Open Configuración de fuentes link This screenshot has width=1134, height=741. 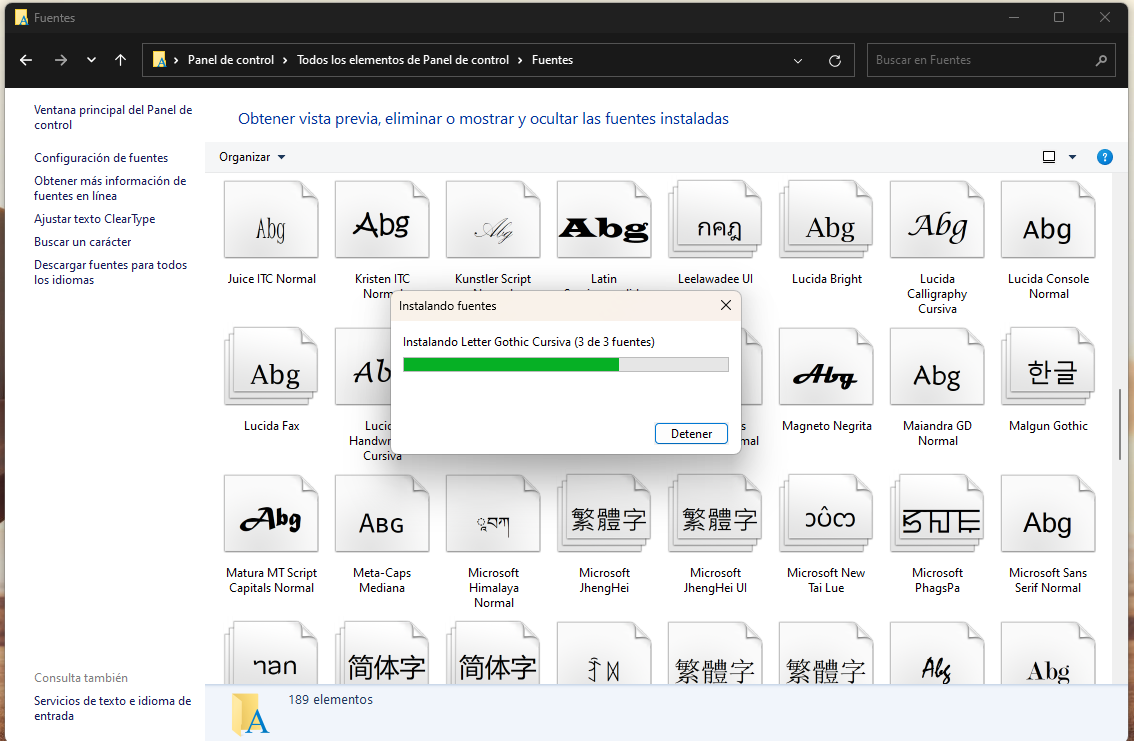coord(101,158)
